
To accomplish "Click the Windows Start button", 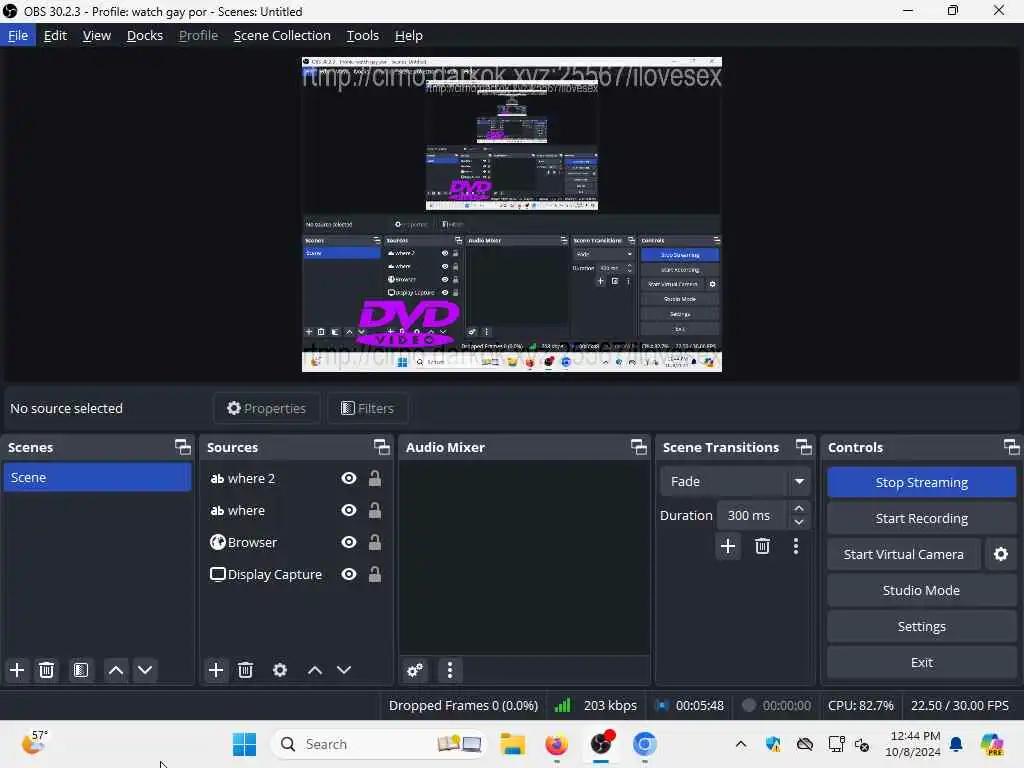I will 244,744.
